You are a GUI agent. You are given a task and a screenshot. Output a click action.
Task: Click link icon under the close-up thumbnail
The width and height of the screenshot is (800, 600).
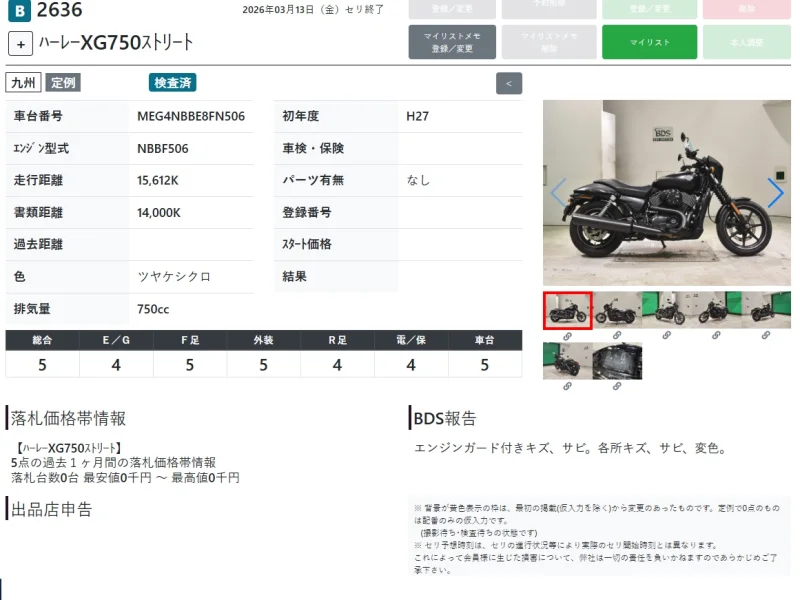pyautogui.click(x=617, y=386)
